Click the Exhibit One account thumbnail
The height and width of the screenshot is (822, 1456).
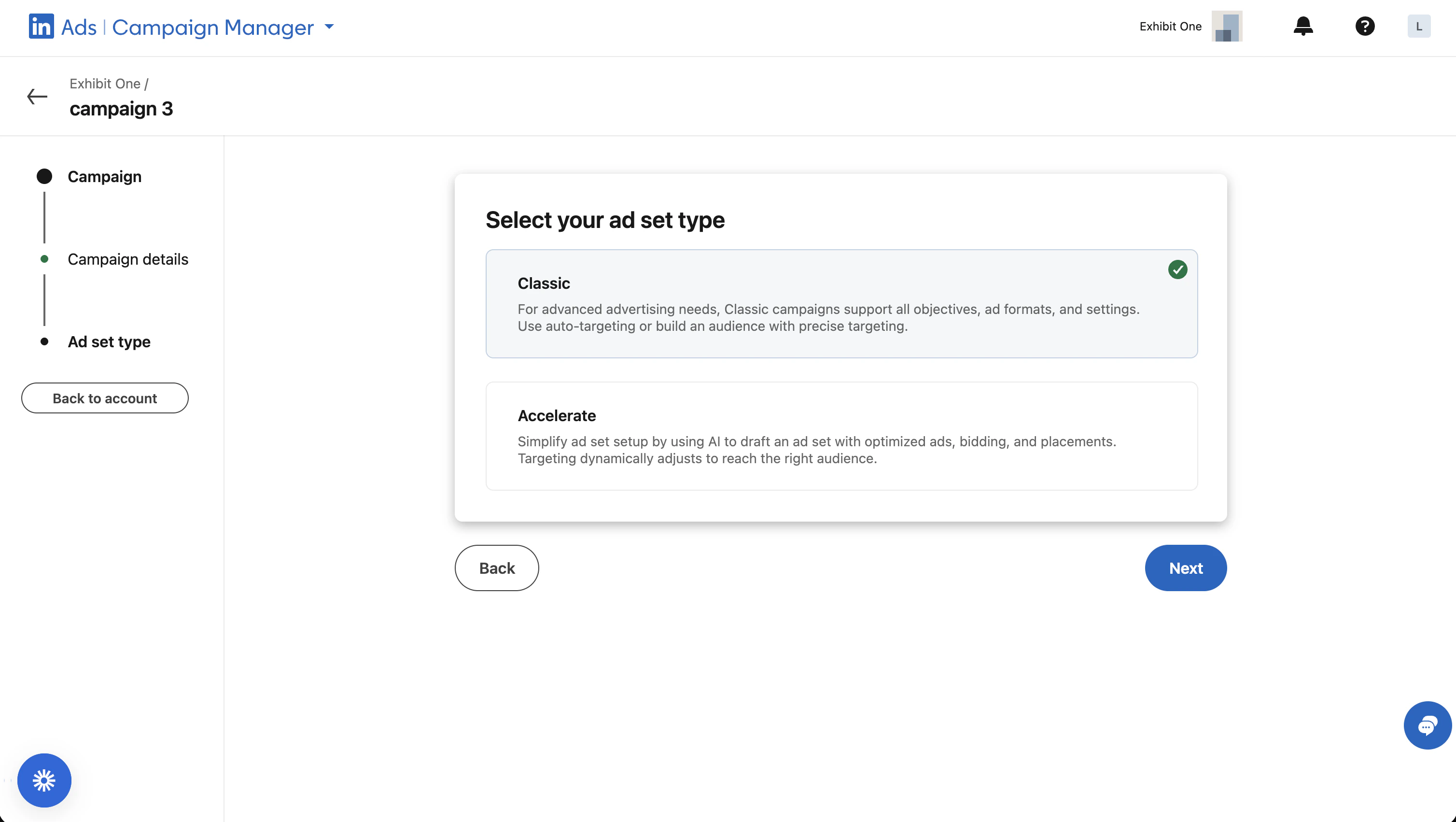click(x=1227, y=26)
